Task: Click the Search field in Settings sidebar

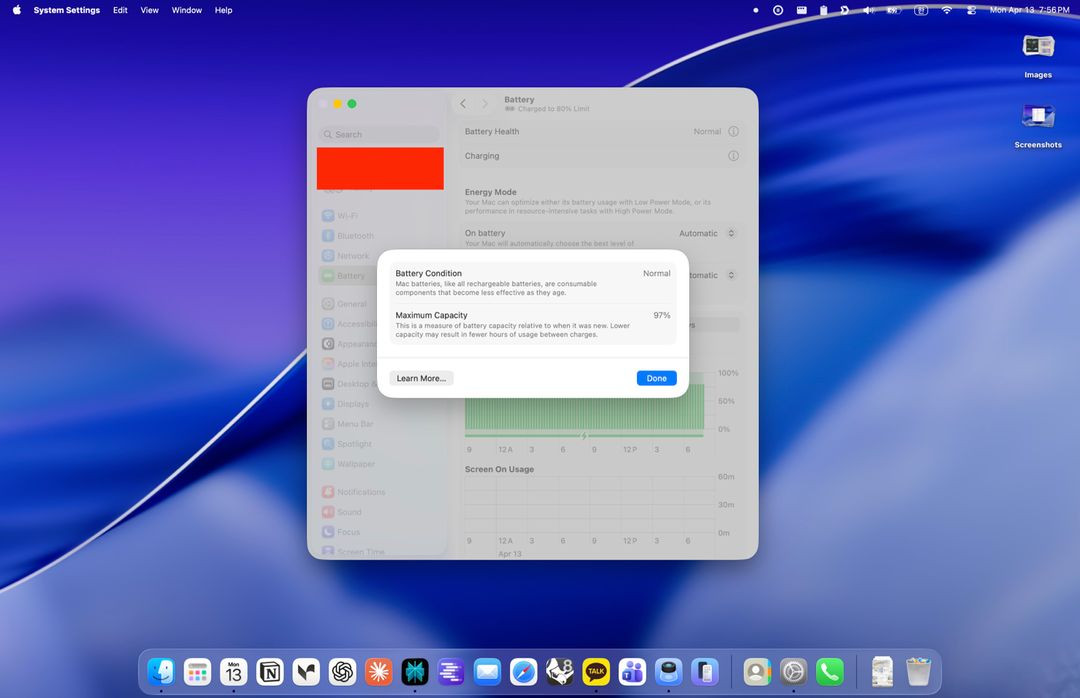Action: click(379, 134)
